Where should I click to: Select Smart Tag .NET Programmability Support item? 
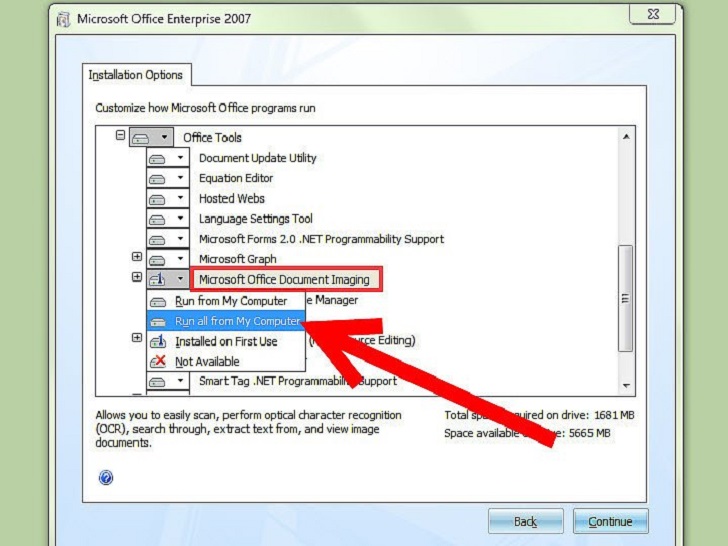coord(298,381)
